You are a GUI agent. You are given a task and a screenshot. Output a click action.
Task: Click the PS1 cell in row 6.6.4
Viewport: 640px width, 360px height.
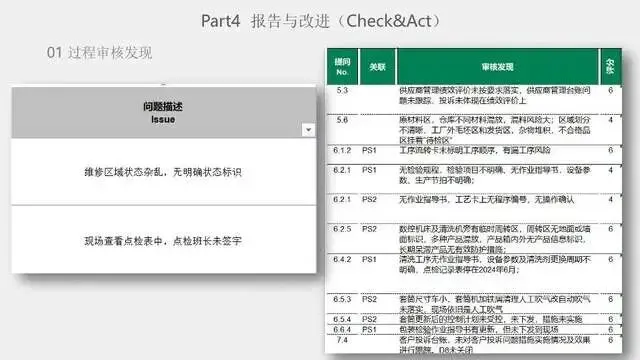coord(369,329)
